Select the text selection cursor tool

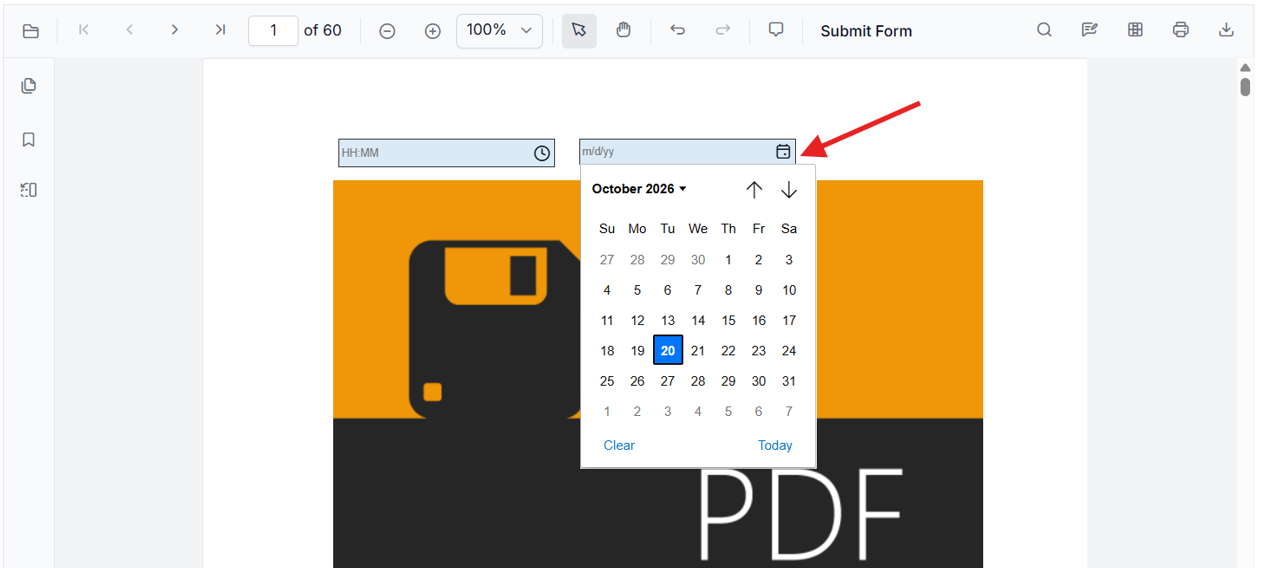(579, 31)
